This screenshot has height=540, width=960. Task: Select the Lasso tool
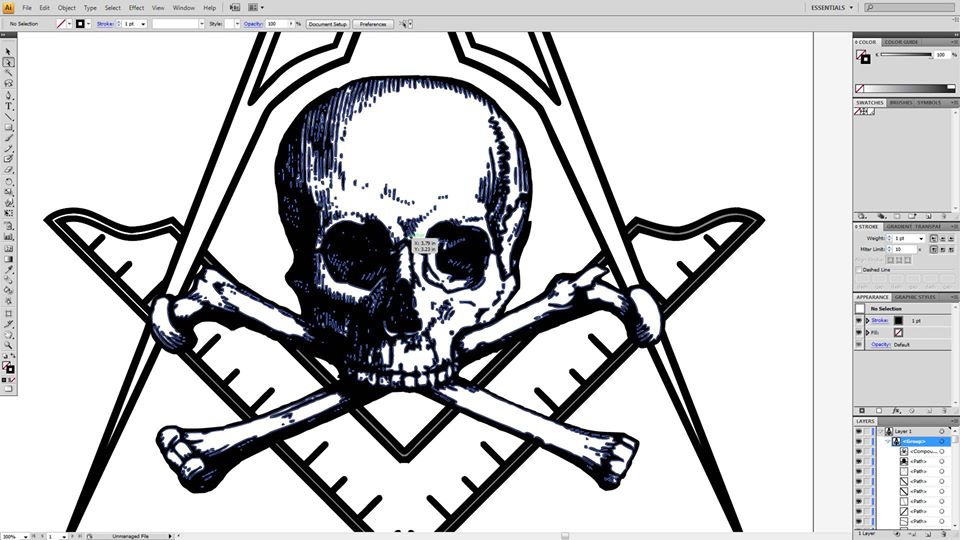point(9,83)
